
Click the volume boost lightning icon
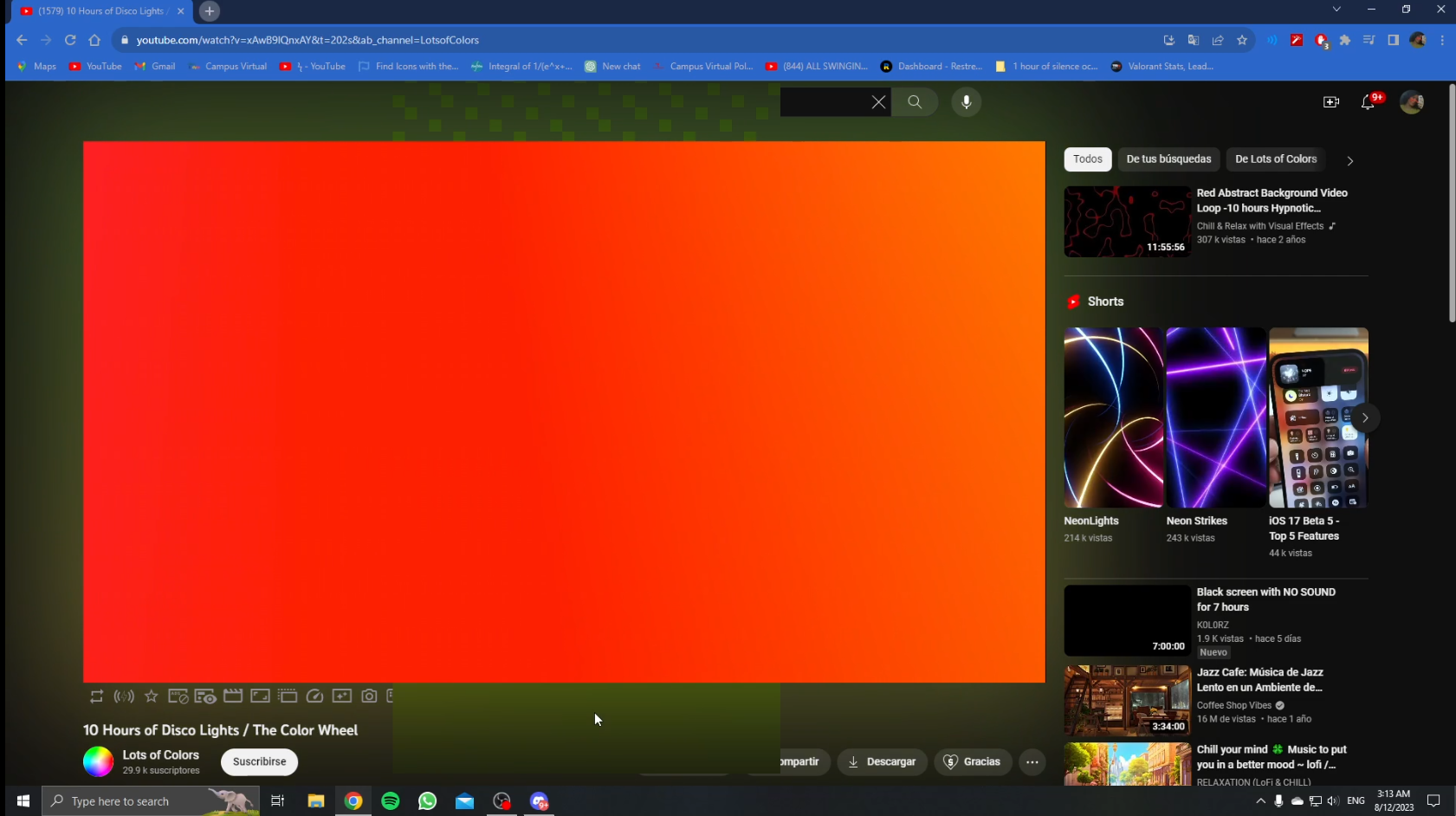point(124,696)
